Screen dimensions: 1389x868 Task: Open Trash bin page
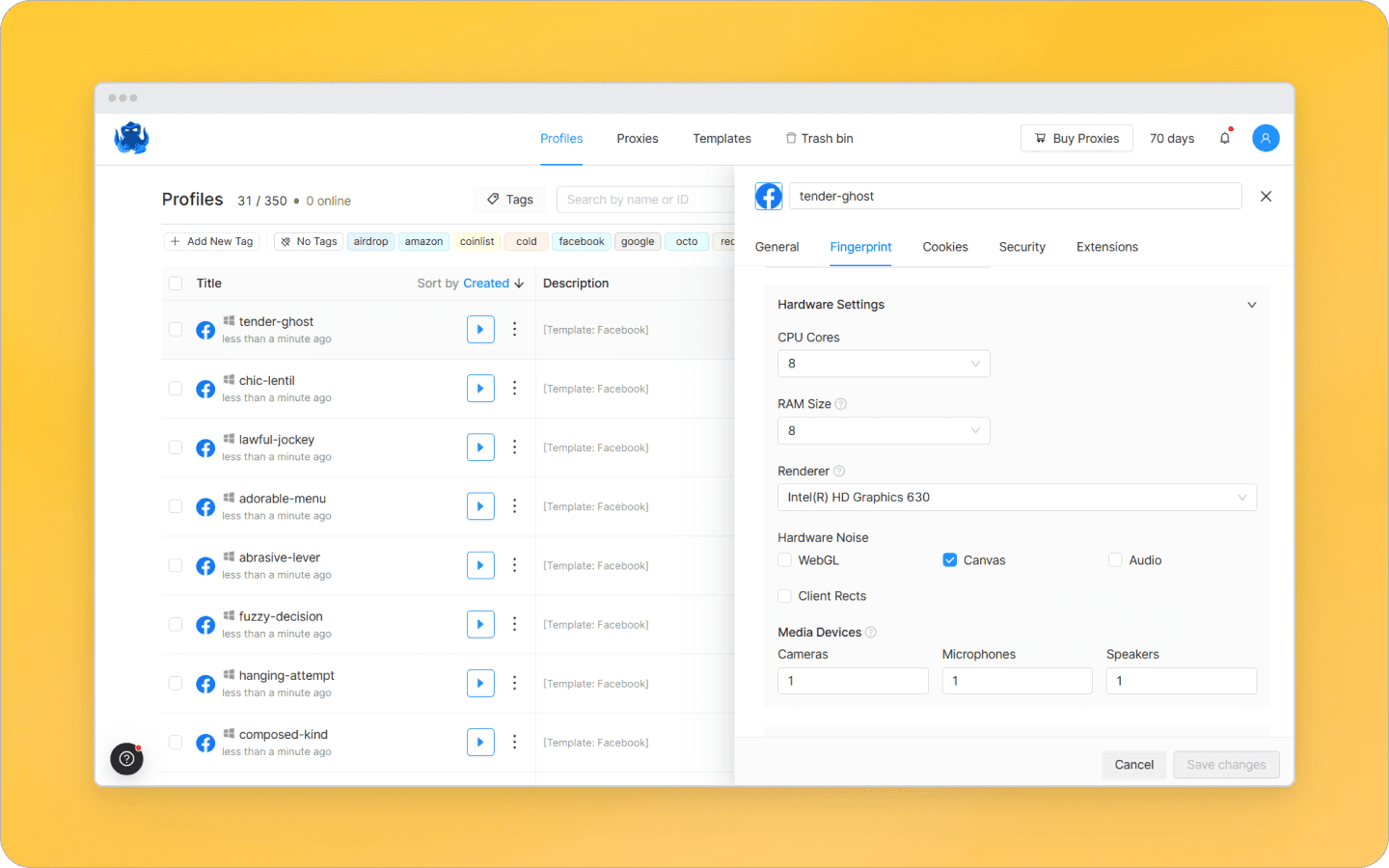click(x=820, y=138)
